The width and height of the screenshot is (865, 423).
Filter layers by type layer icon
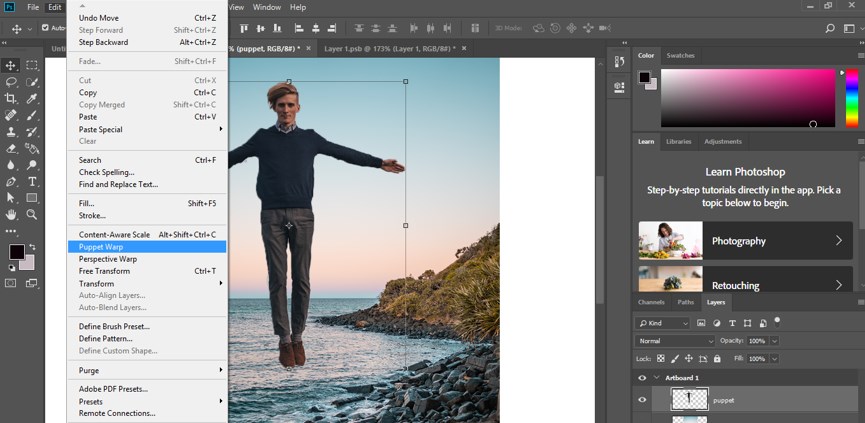point(732,323)
